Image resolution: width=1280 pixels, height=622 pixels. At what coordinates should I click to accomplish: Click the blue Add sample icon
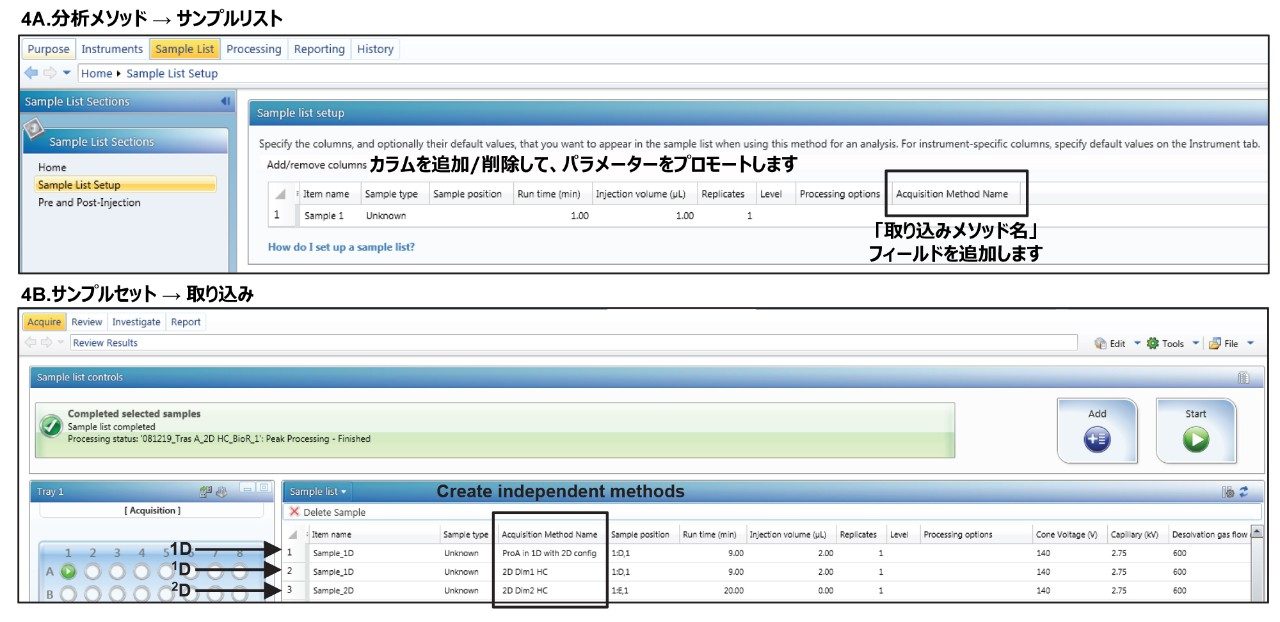1097,439
